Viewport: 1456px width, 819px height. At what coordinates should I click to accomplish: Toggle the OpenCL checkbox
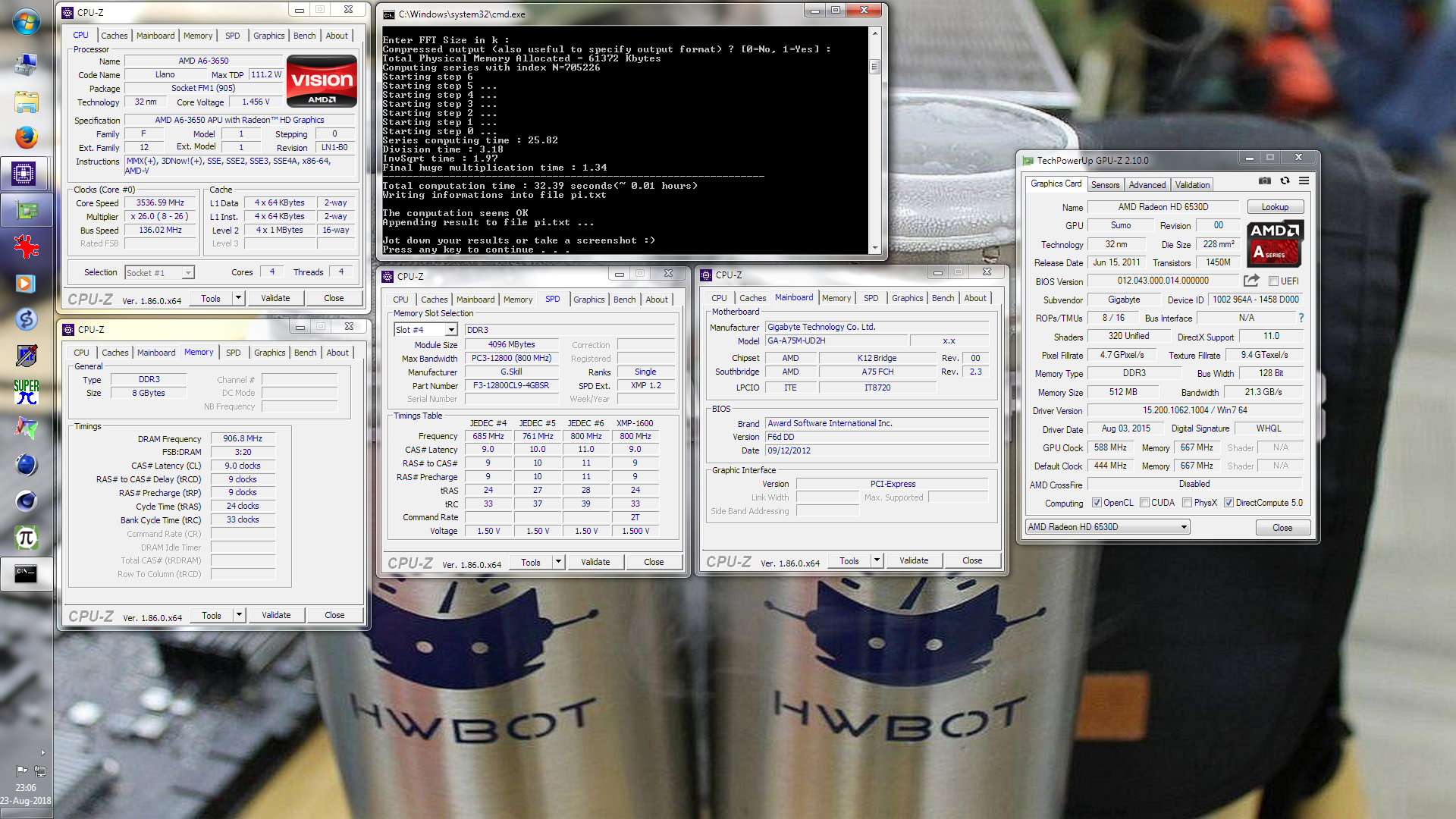pos(1096,503)
